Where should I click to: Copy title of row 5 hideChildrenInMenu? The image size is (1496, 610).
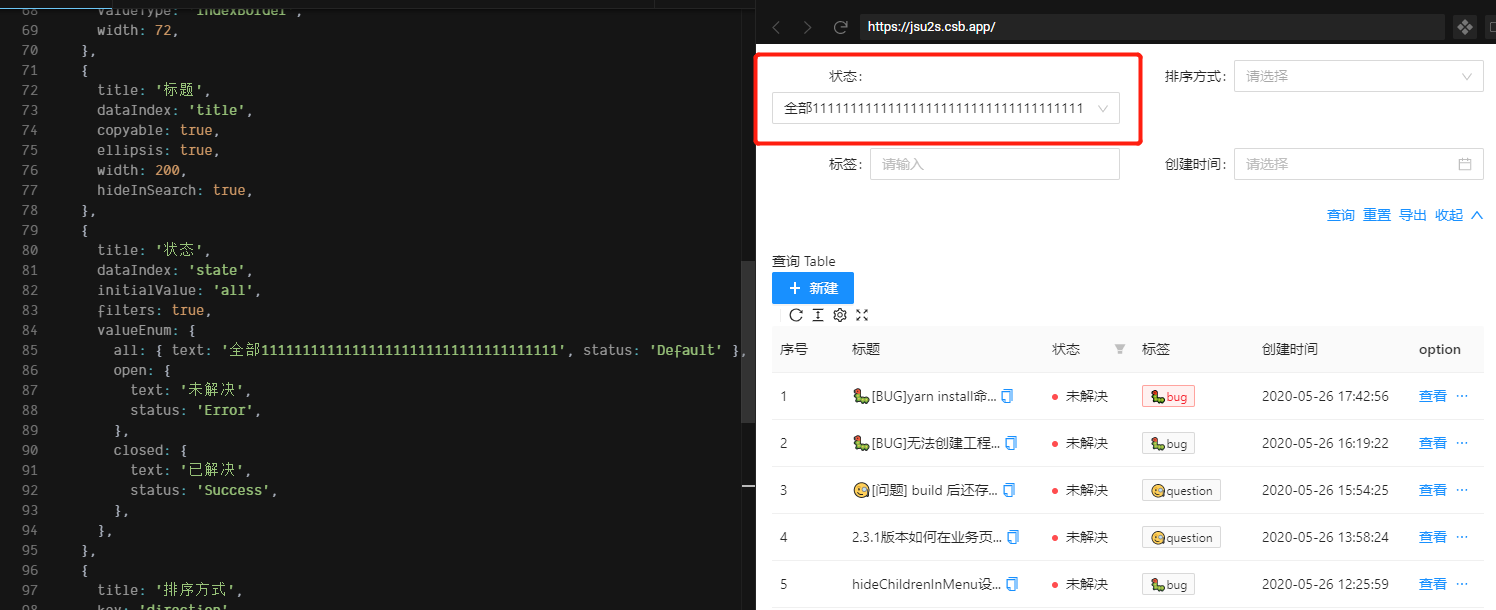click(1012, 584)
